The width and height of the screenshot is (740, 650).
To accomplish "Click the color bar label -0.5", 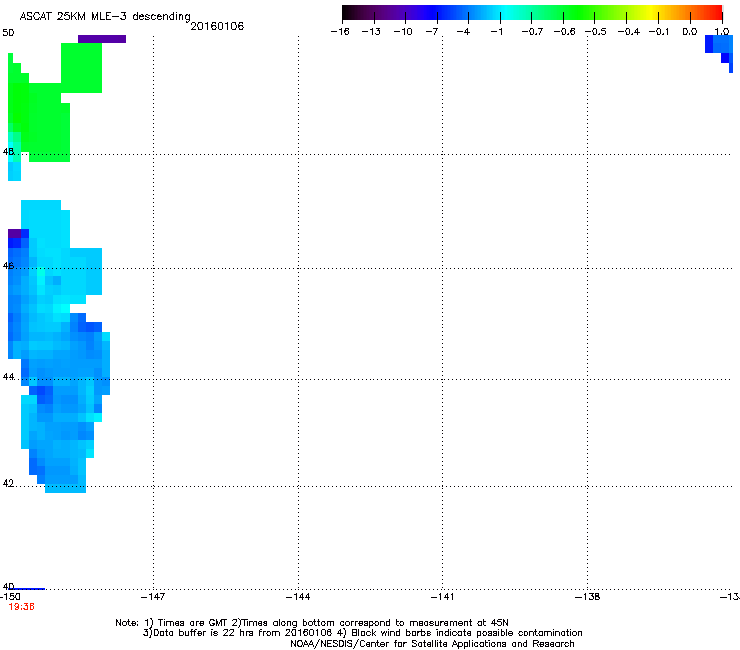I will (x=596, y=32).
